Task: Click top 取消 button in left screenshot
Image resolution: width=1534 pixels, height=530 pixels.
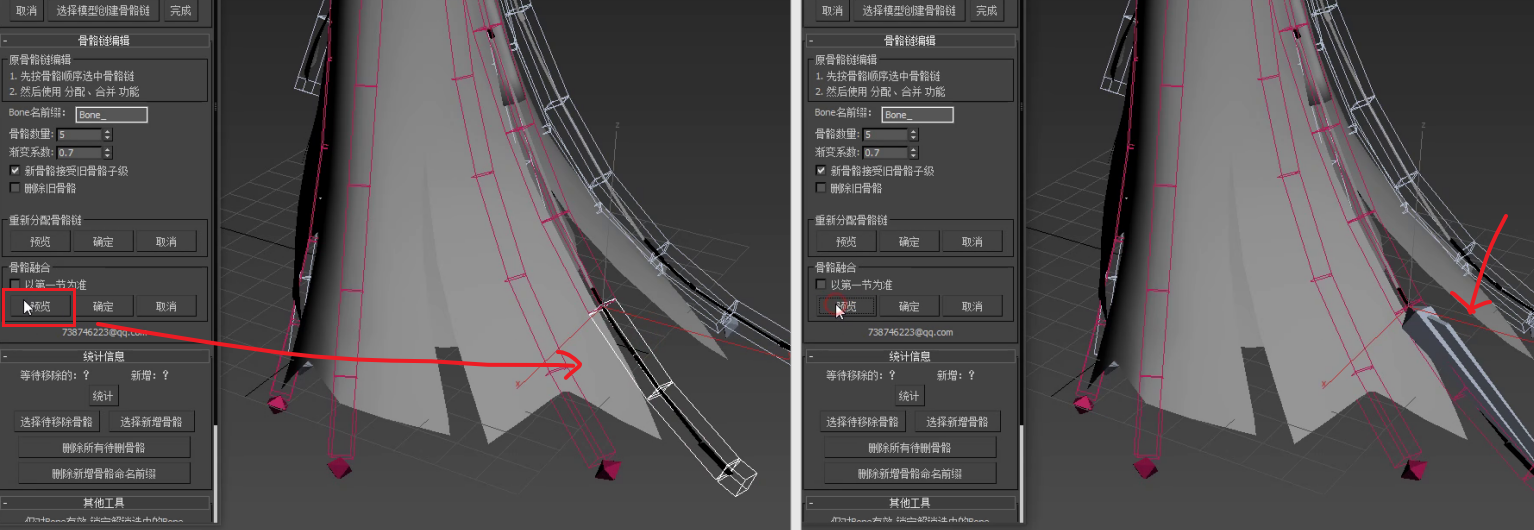Action: (25, 10)
